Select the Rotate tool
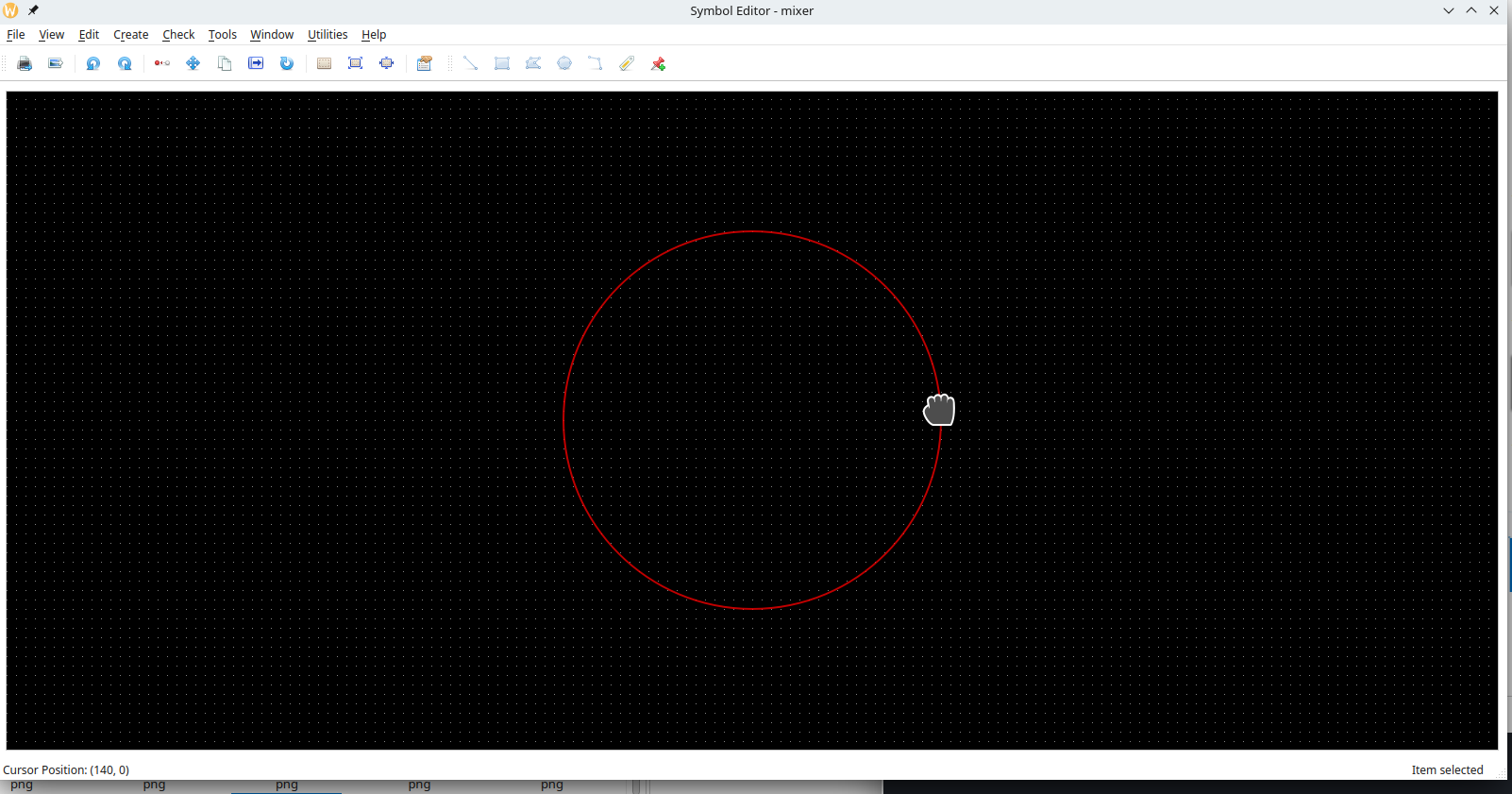The width and height of the screenshot is (1512, 794). point(287,63)
